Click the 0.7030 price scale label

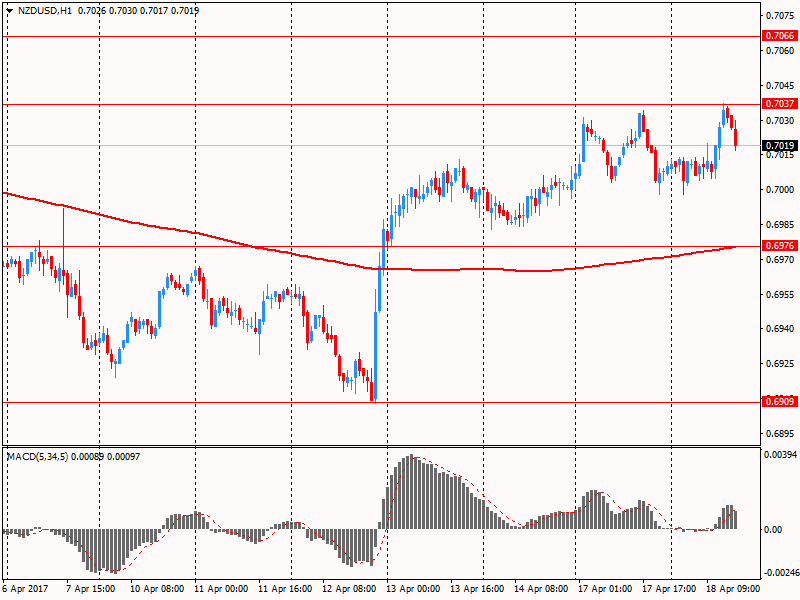pos(780,120)
